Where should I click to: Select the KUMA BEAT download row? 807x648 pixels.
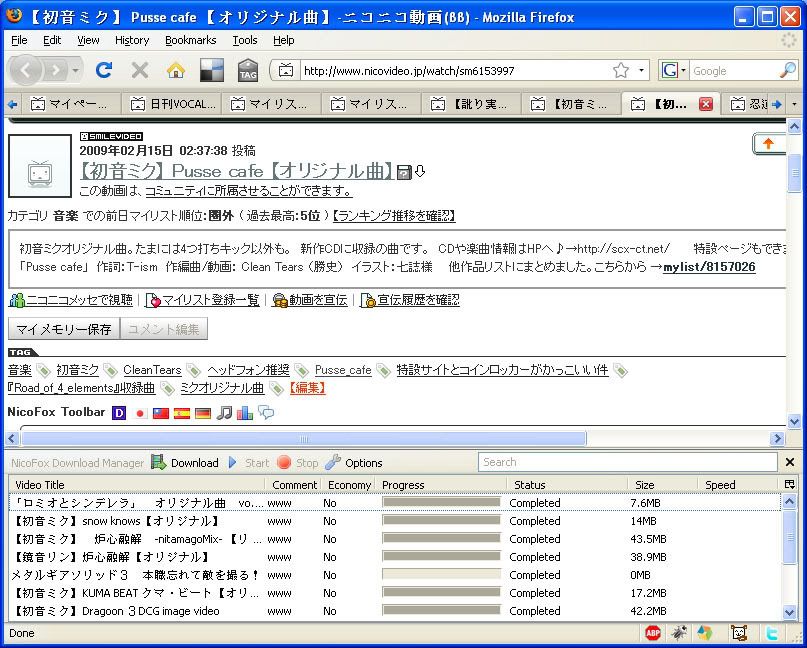(395, 593)
